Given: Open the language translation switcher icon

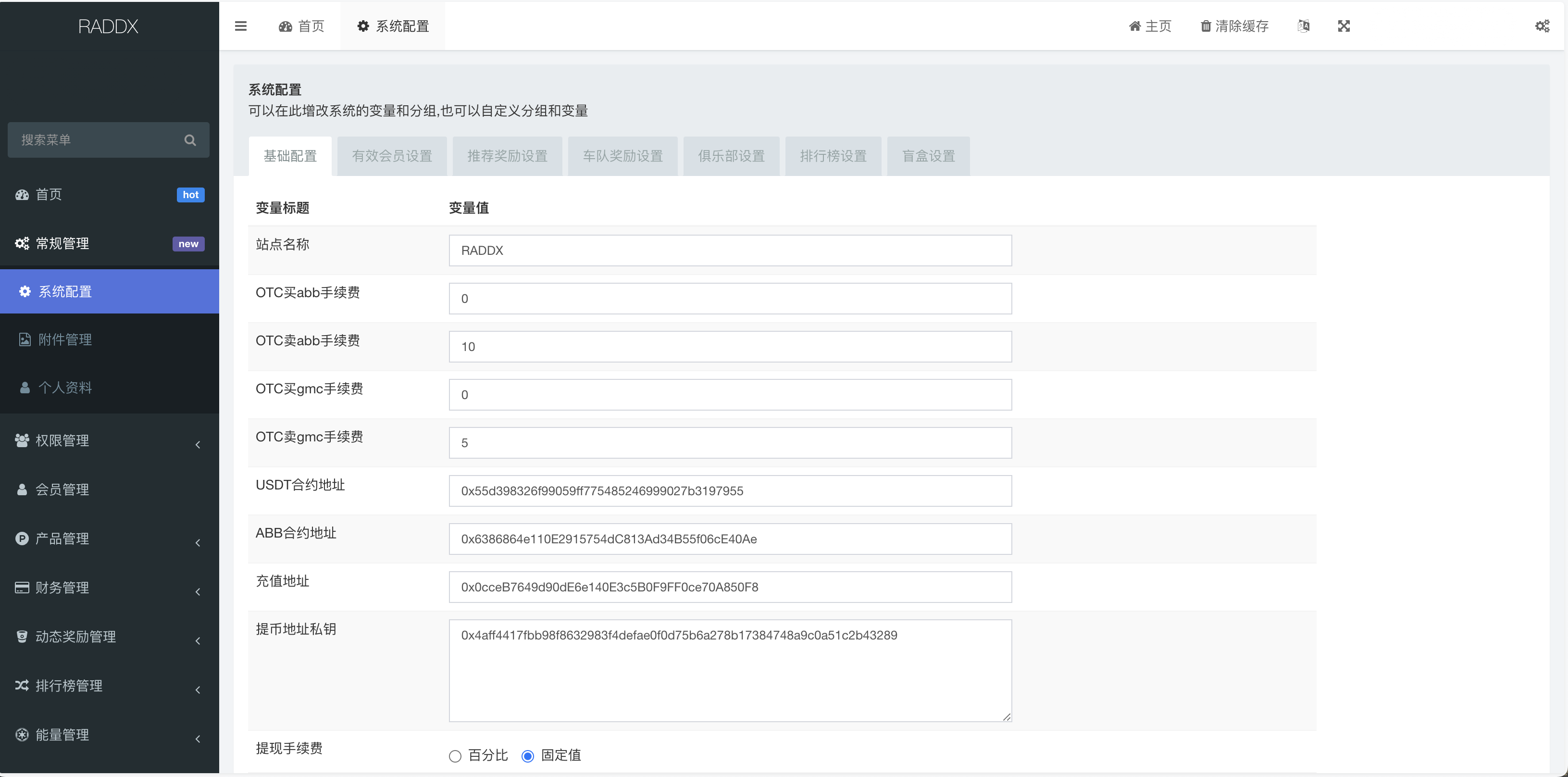Looking at the screenshot, I should 1304,26.
